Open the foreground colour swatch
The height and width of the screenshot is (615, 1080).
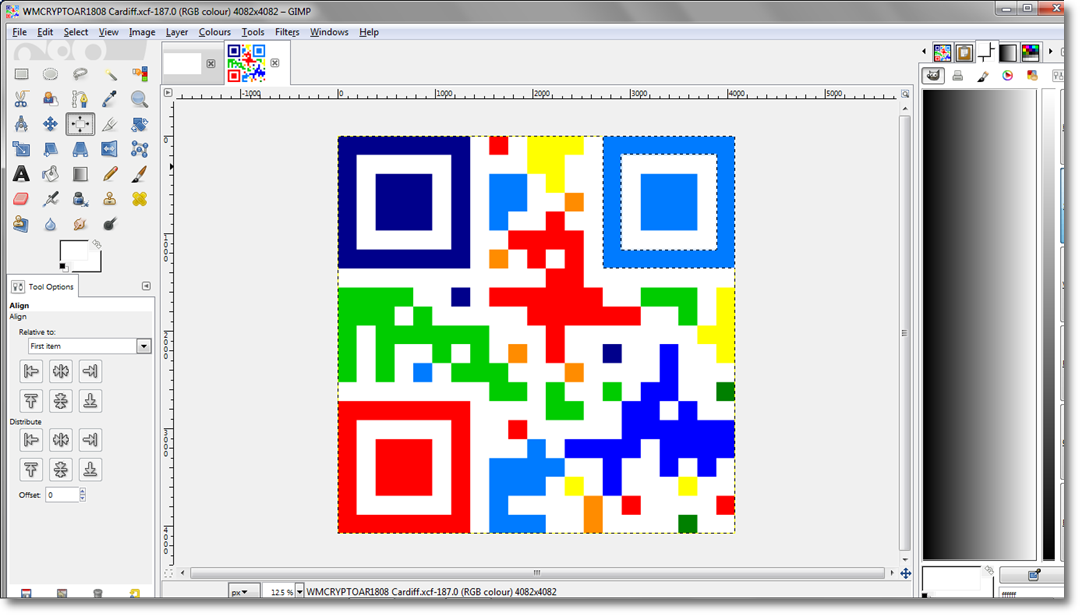[x=73, y=251]
